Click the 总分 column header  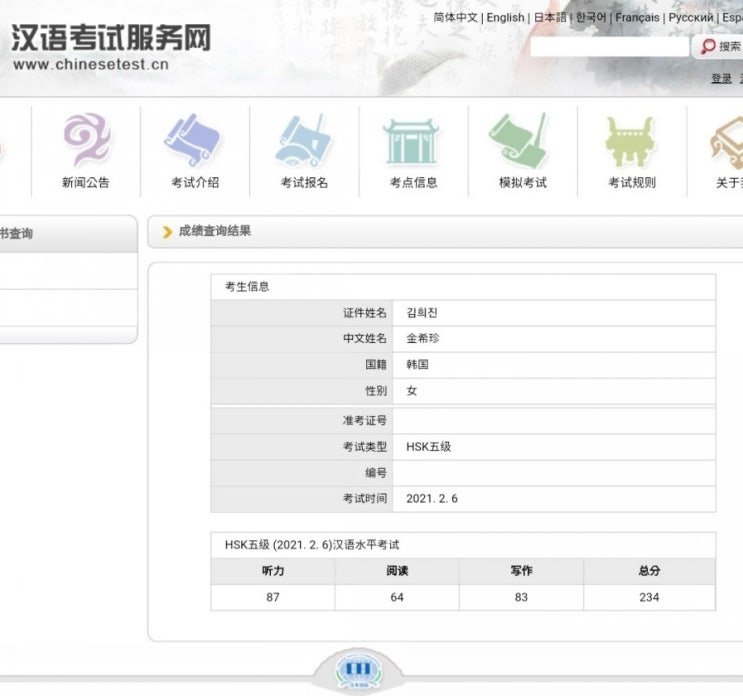[649, 571]
